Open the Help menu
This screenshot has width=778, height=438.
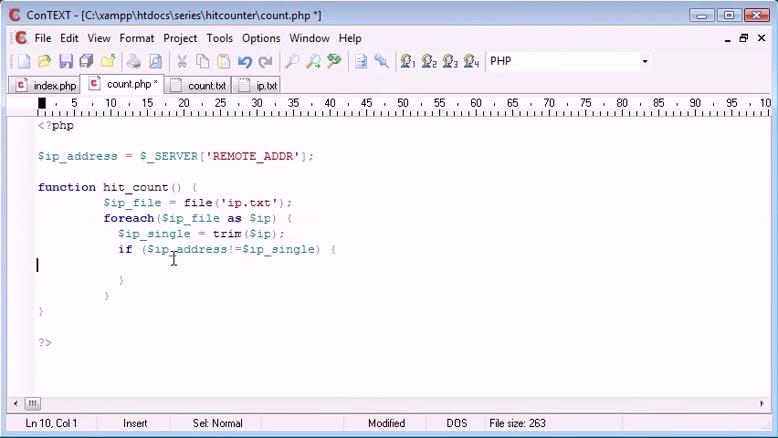point(350,38)
